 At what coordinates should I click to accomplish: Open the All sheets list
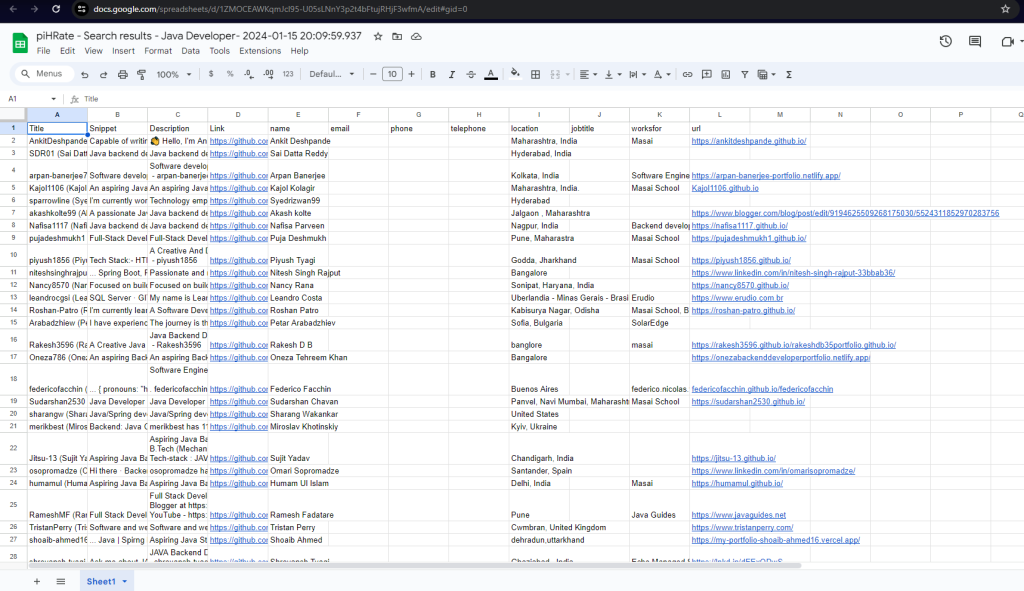[61, 581]
